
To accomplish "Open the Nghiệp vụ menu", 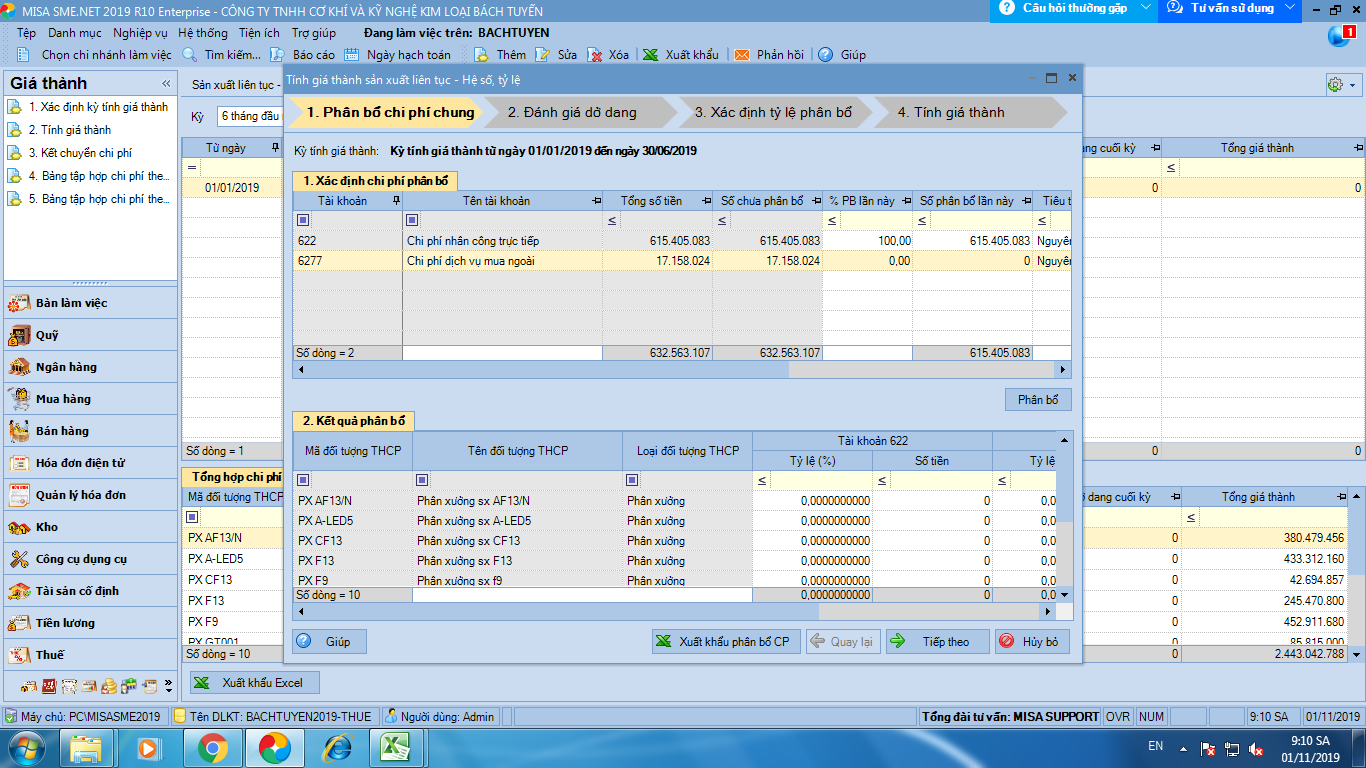I will tap(140, 33).
